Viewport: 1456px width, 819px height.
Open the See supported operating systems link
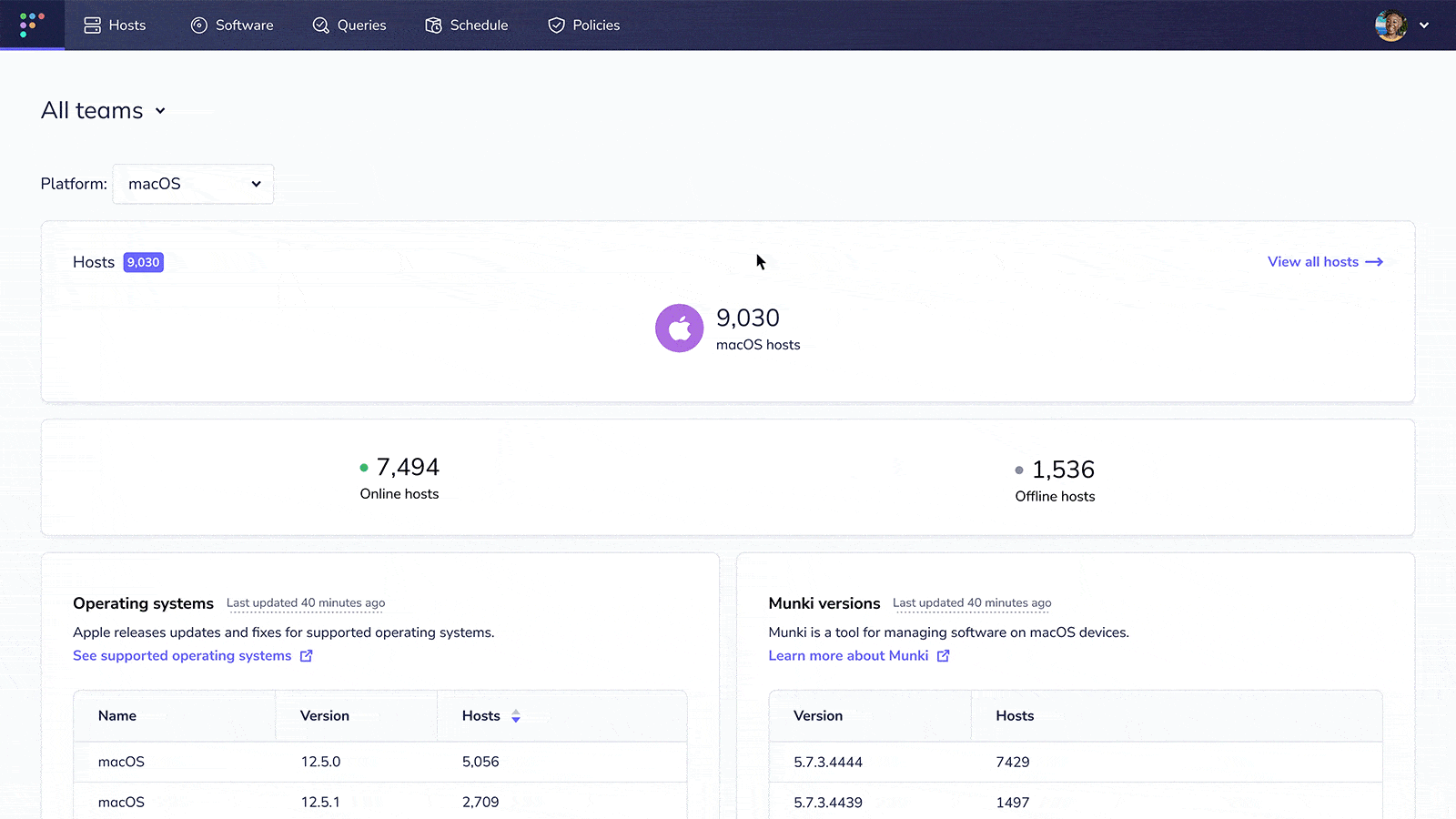tap(193, 656)
